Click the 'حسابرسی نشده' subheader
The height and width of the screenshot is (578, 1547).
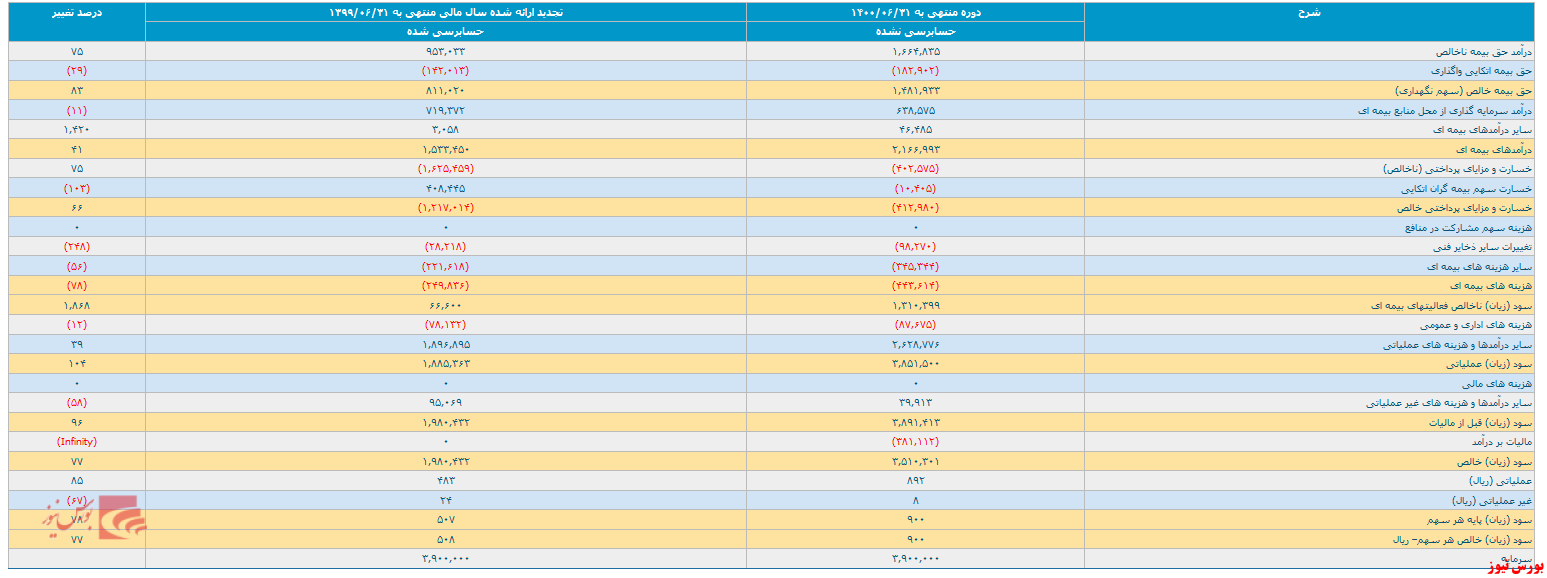click(915, 31)
